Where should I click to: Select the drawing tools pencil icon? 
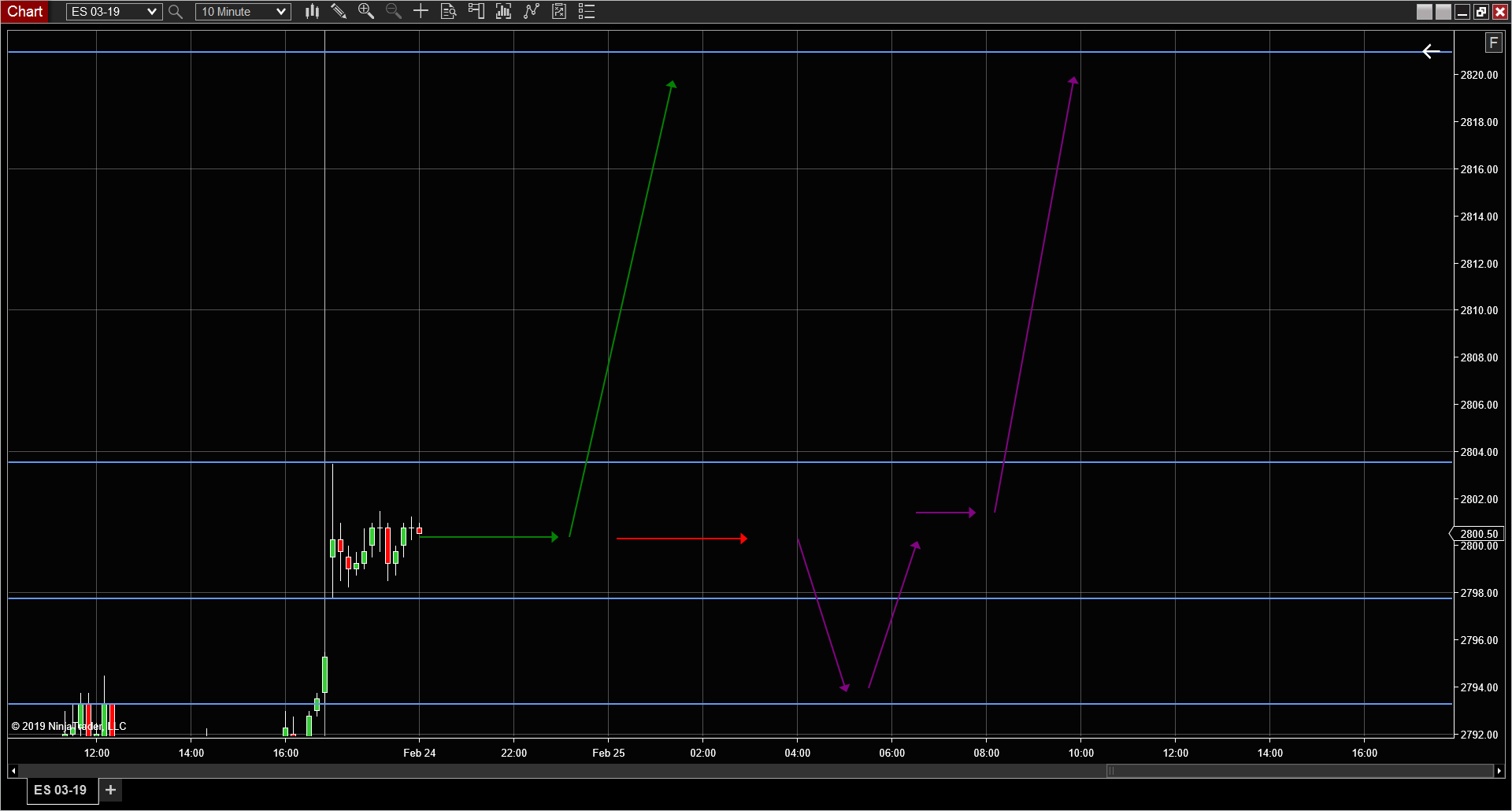339,11
